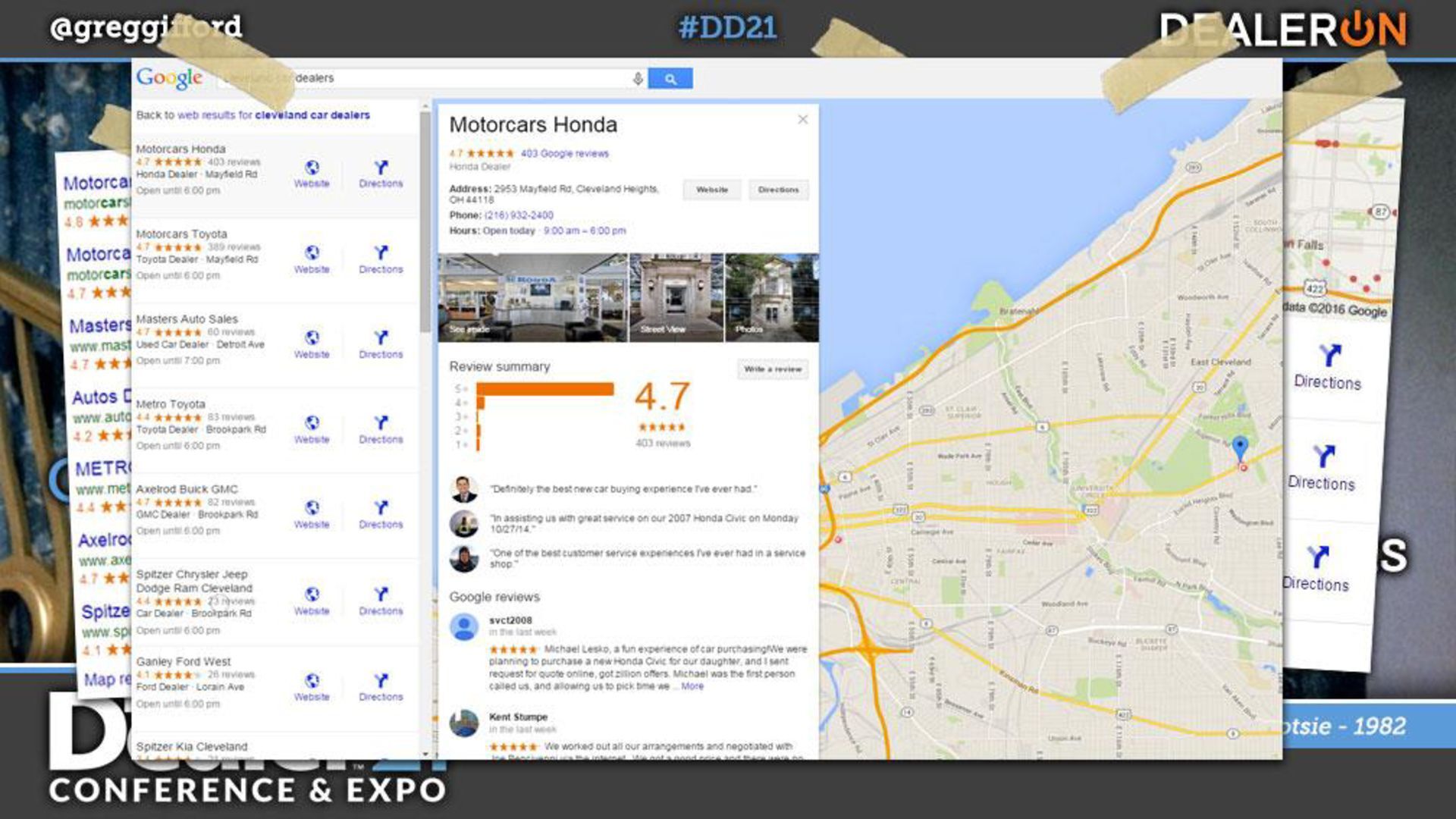Viewport: 1456px width, 819px height.
Task: Open Street View thumbnail
Action: tap(676, 297)
